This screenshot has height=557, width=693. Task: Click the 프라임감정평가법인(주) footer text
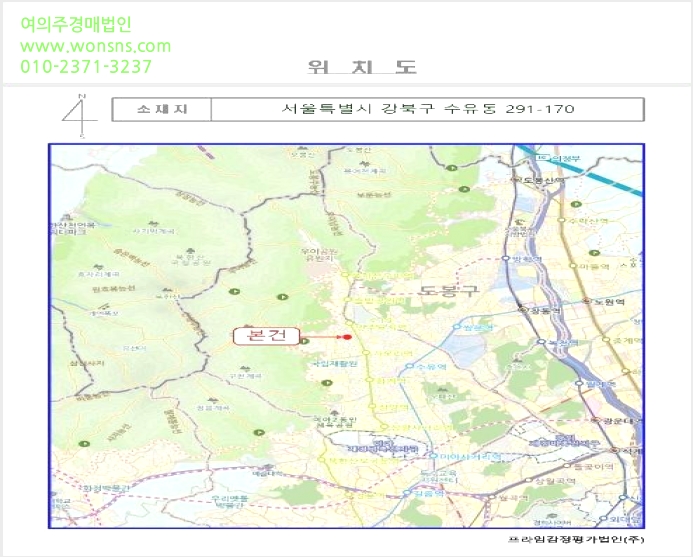[x=576, y=539]
